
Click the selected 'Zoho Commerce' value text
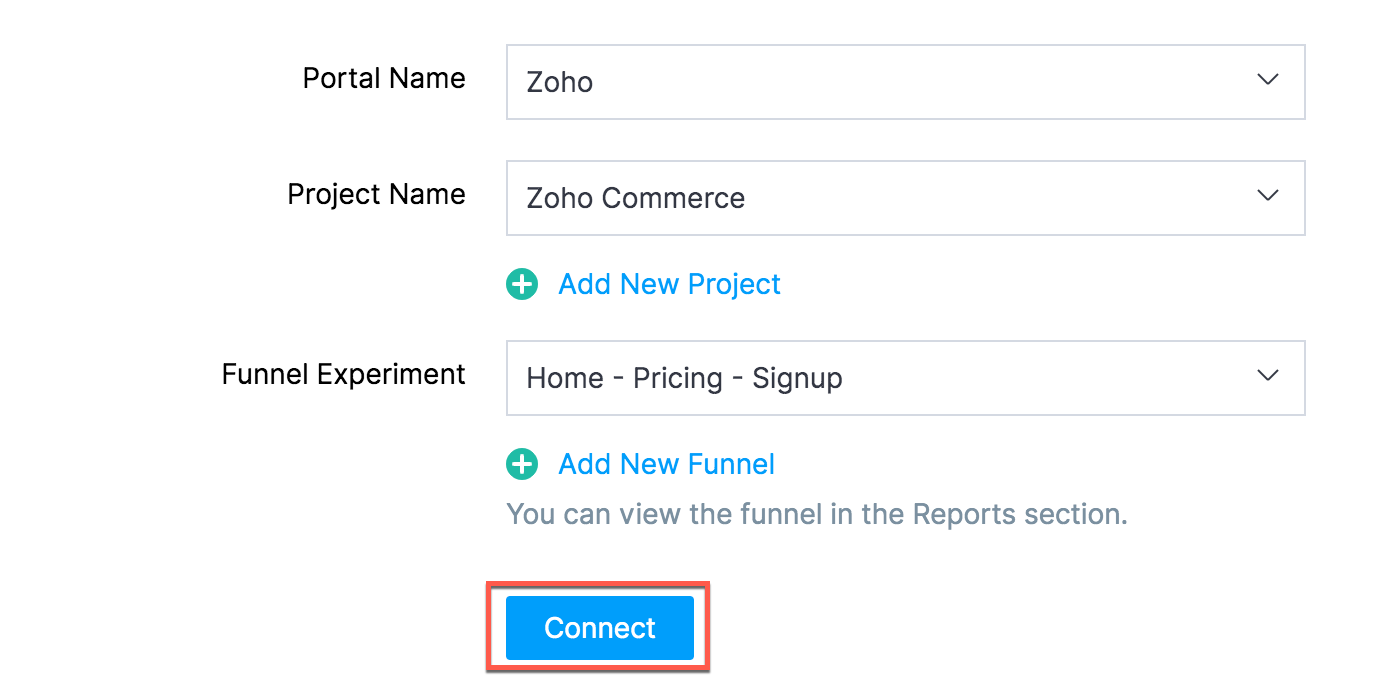tap(635, 198)
